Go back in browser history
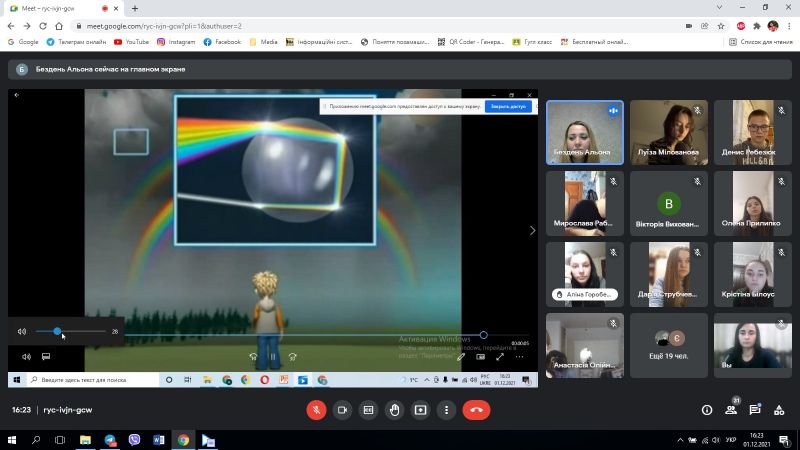This screenshot has height=450, width=800. (x=11, y=26)
